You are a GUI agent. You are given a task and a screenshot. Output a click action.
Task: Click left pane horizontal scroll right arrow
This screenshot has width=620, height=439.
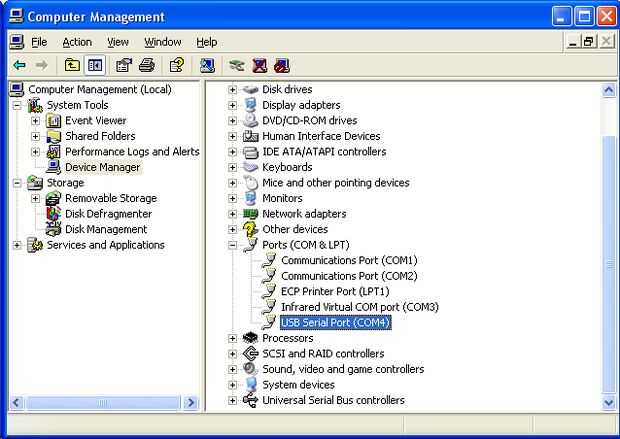[x=191, y=403]
